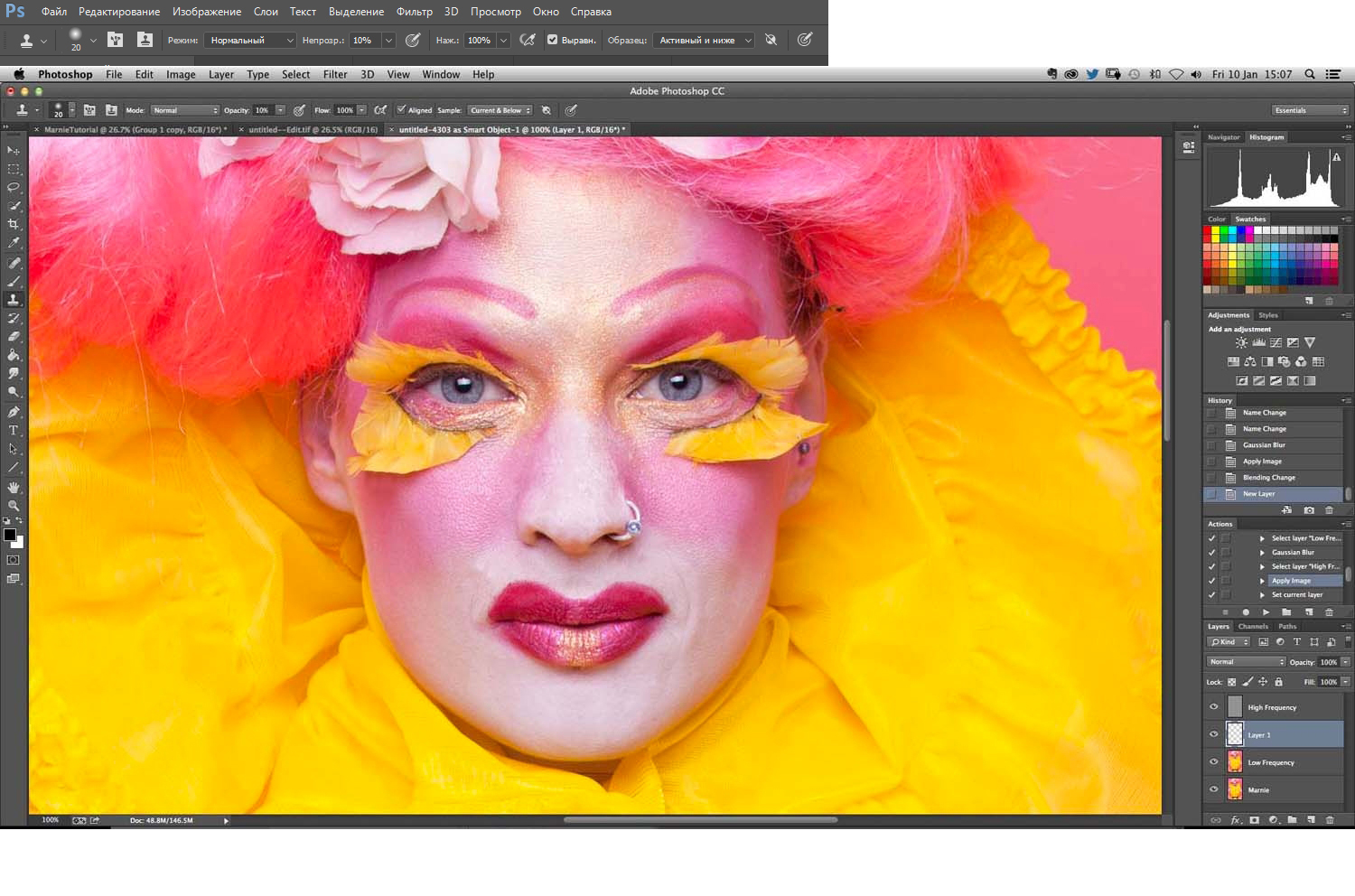The image size is (1355, 896).
Task: Click the foreground color swatch
Action: coord(10,535)
